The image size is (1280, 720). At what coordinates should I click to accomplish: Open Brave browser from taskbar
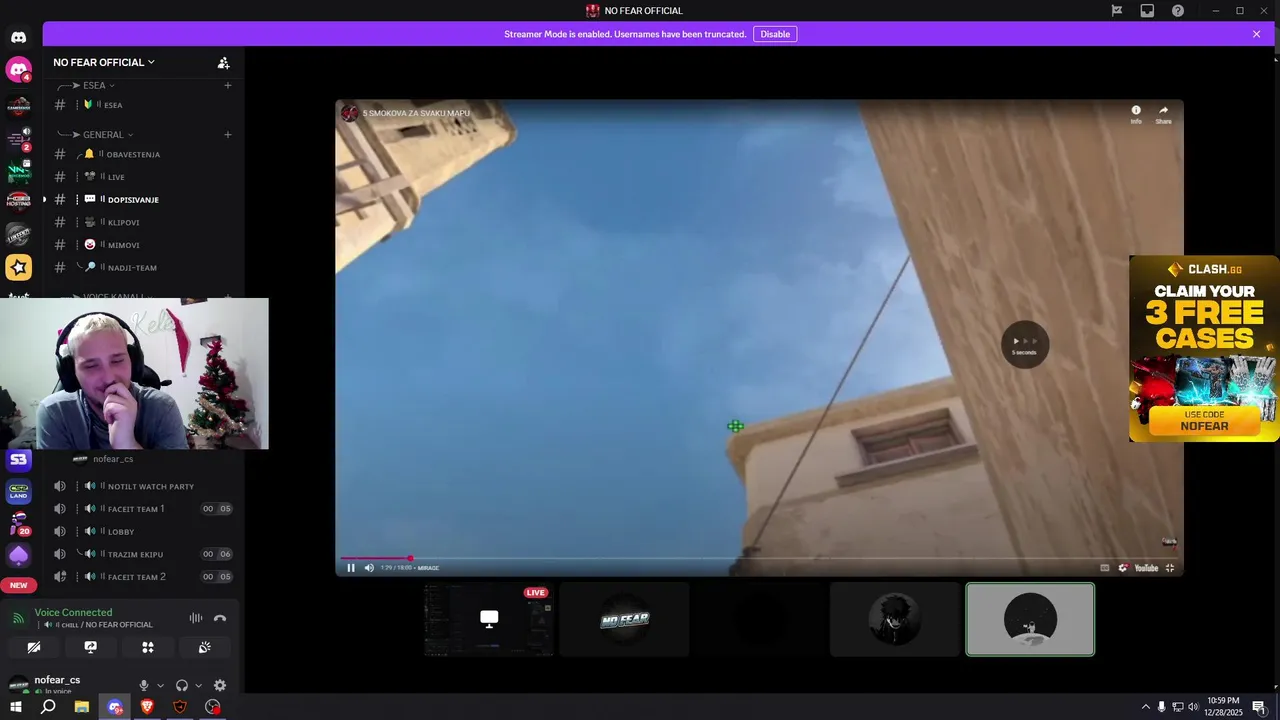click(147, 707)
